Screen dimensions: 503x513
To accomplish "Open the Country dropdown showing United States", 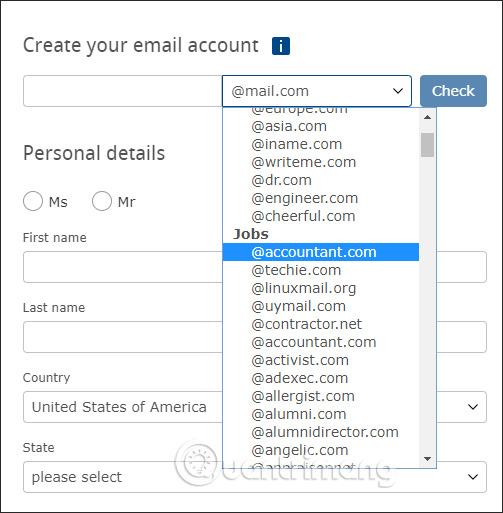I will point(255,407).
